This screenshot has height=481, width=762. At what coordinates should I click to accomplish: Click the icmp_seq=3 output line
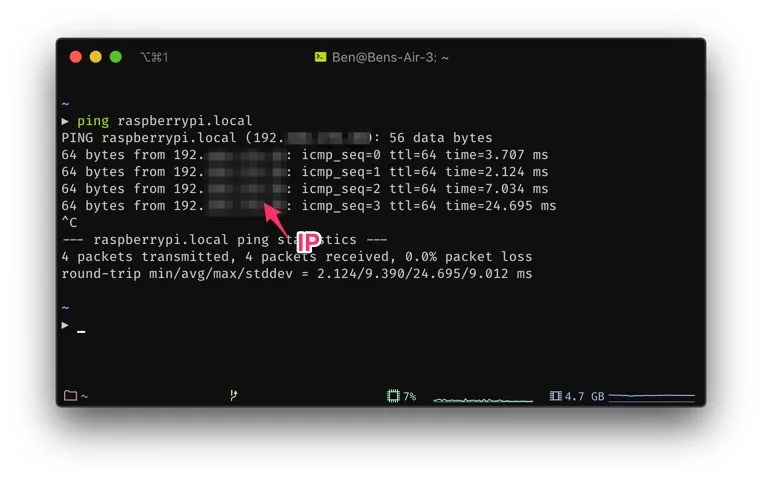pos(309,206)
